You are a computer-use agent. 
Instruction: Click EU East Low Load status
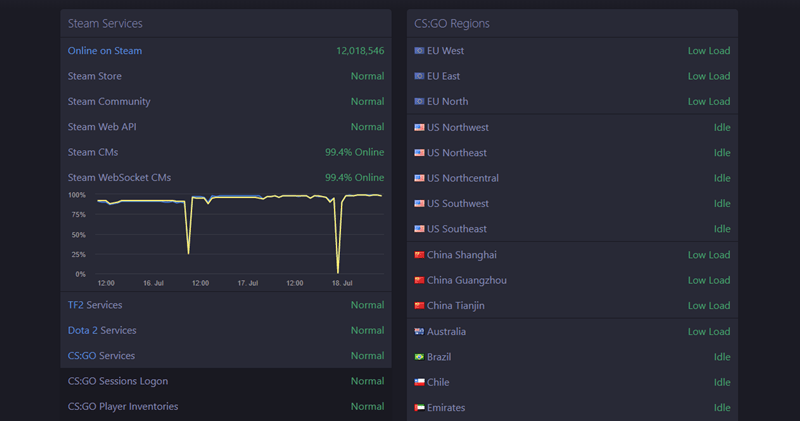pos(709,76)
